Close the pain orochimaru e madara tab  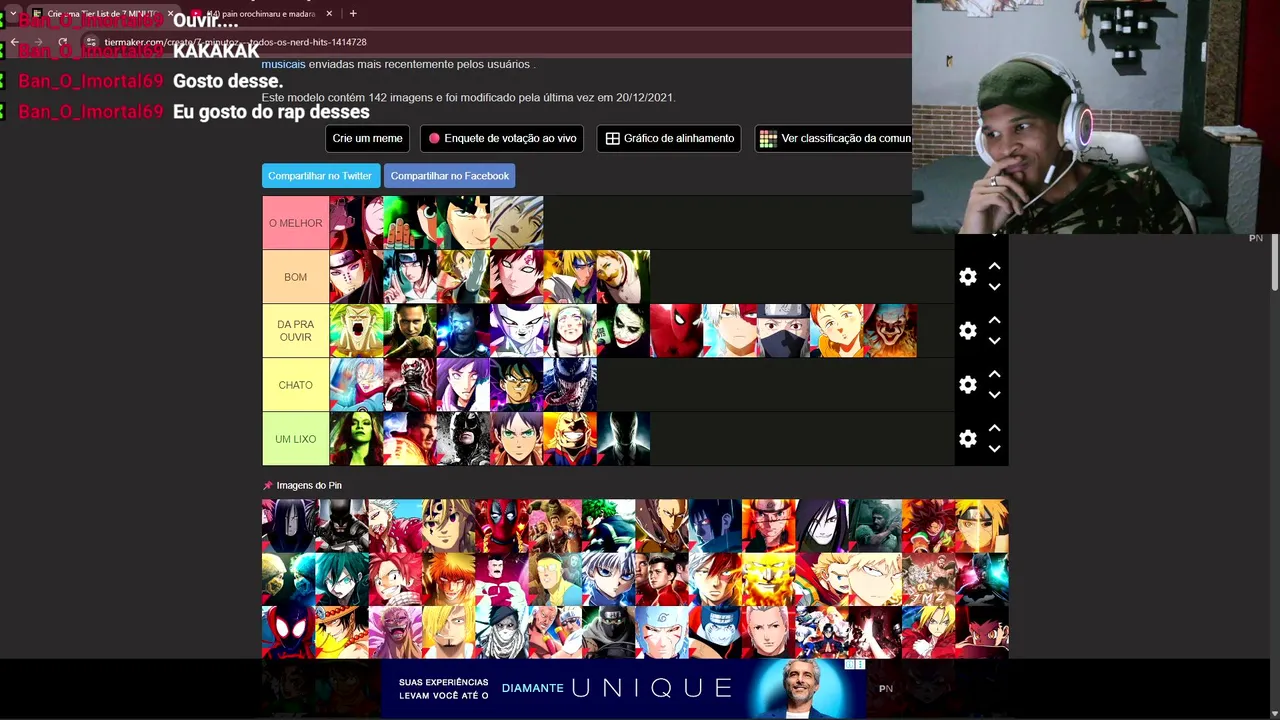click(x=327, y=14)
